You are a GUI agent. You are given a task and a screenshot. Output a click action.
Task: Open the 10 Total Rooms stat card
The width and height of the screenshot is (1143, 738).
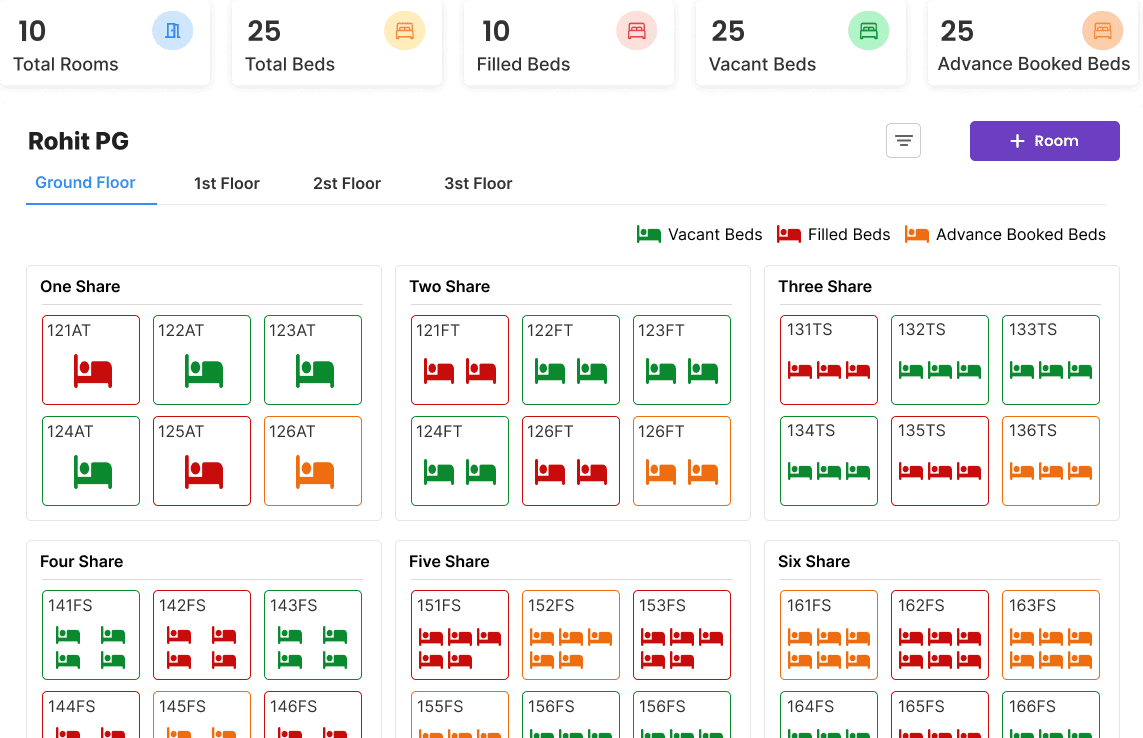tap(105, 43)
